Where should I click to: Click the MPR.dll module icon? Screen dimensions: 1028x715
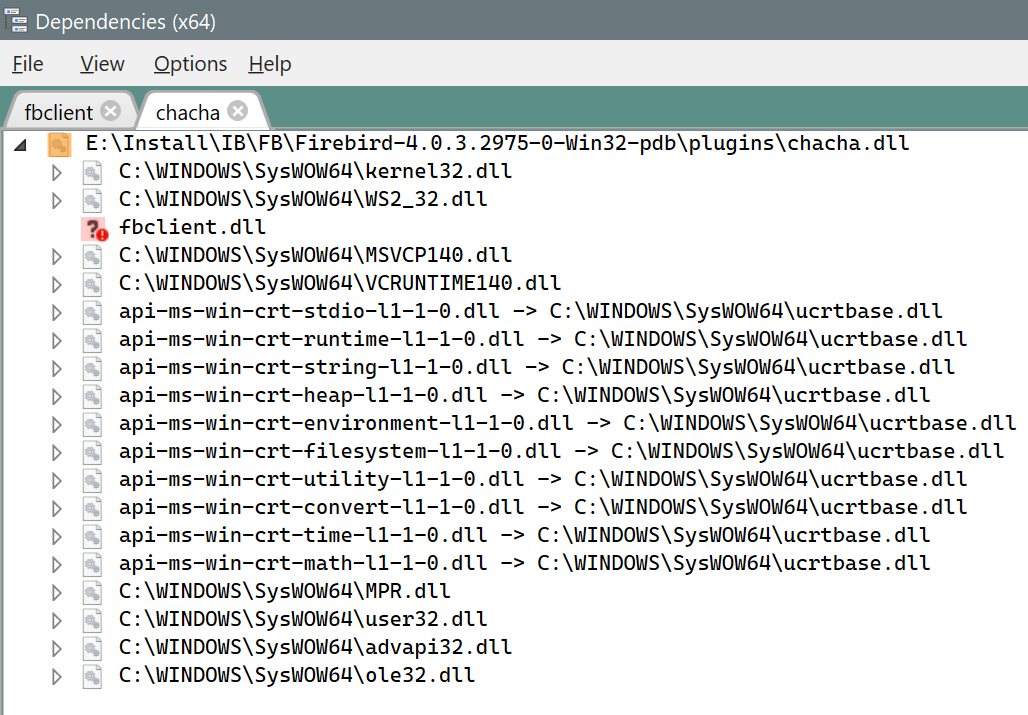pos(93,592)
